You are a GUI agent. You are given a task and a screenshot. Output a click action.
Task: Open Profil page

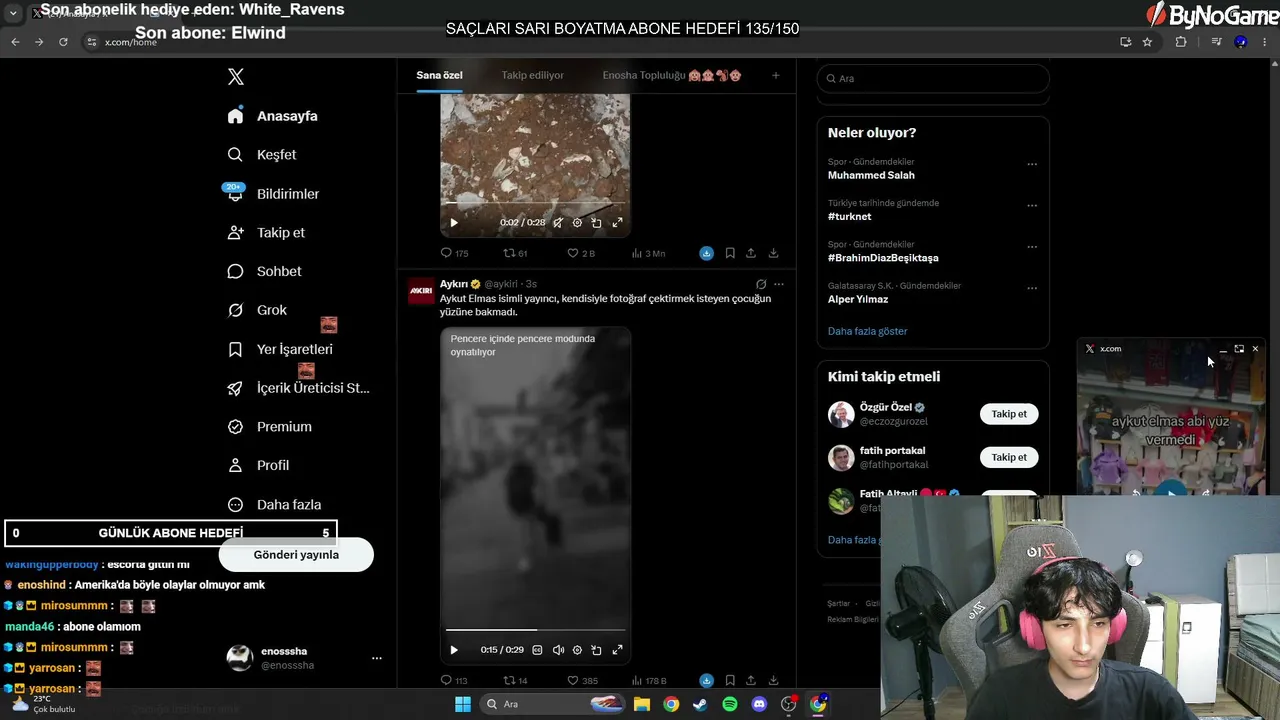[258, 465]
